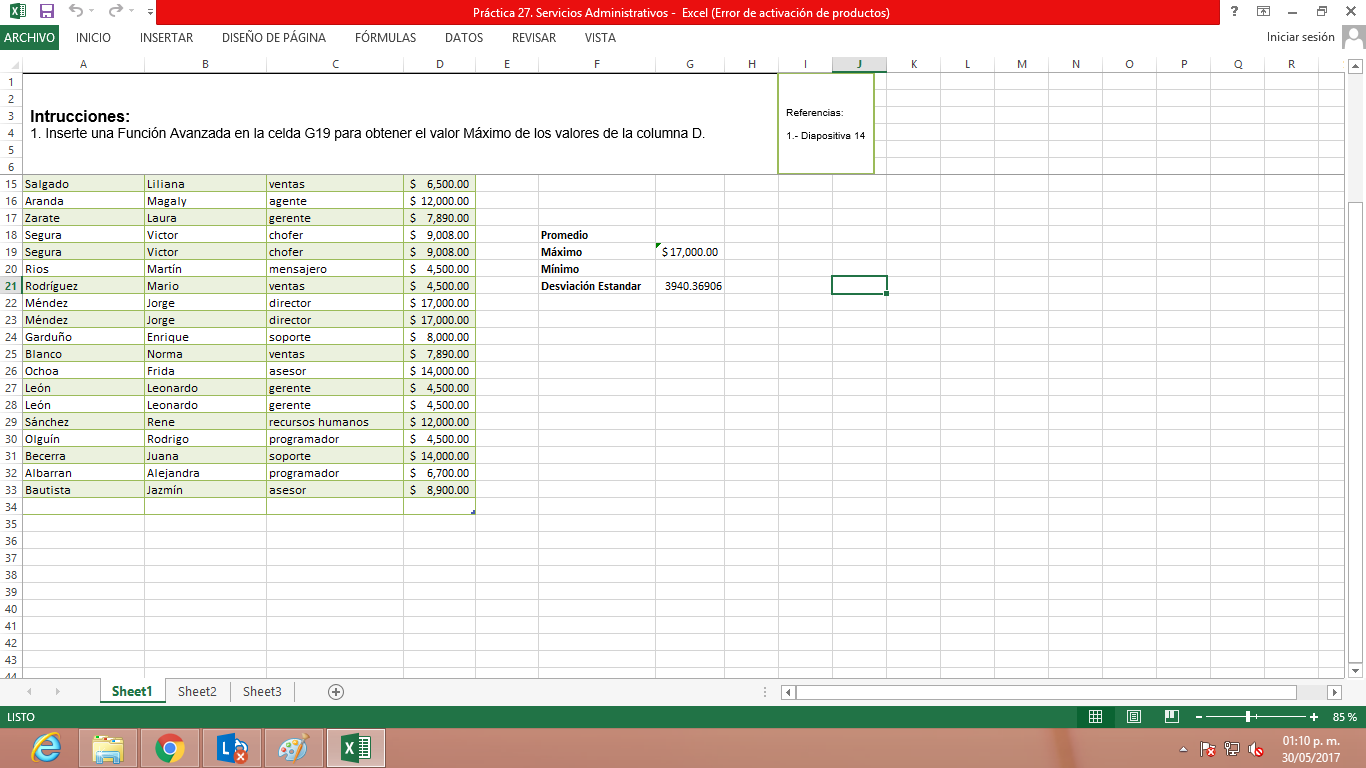
Task: Open the ARCHIVO tab
Action: coord(30,38)
